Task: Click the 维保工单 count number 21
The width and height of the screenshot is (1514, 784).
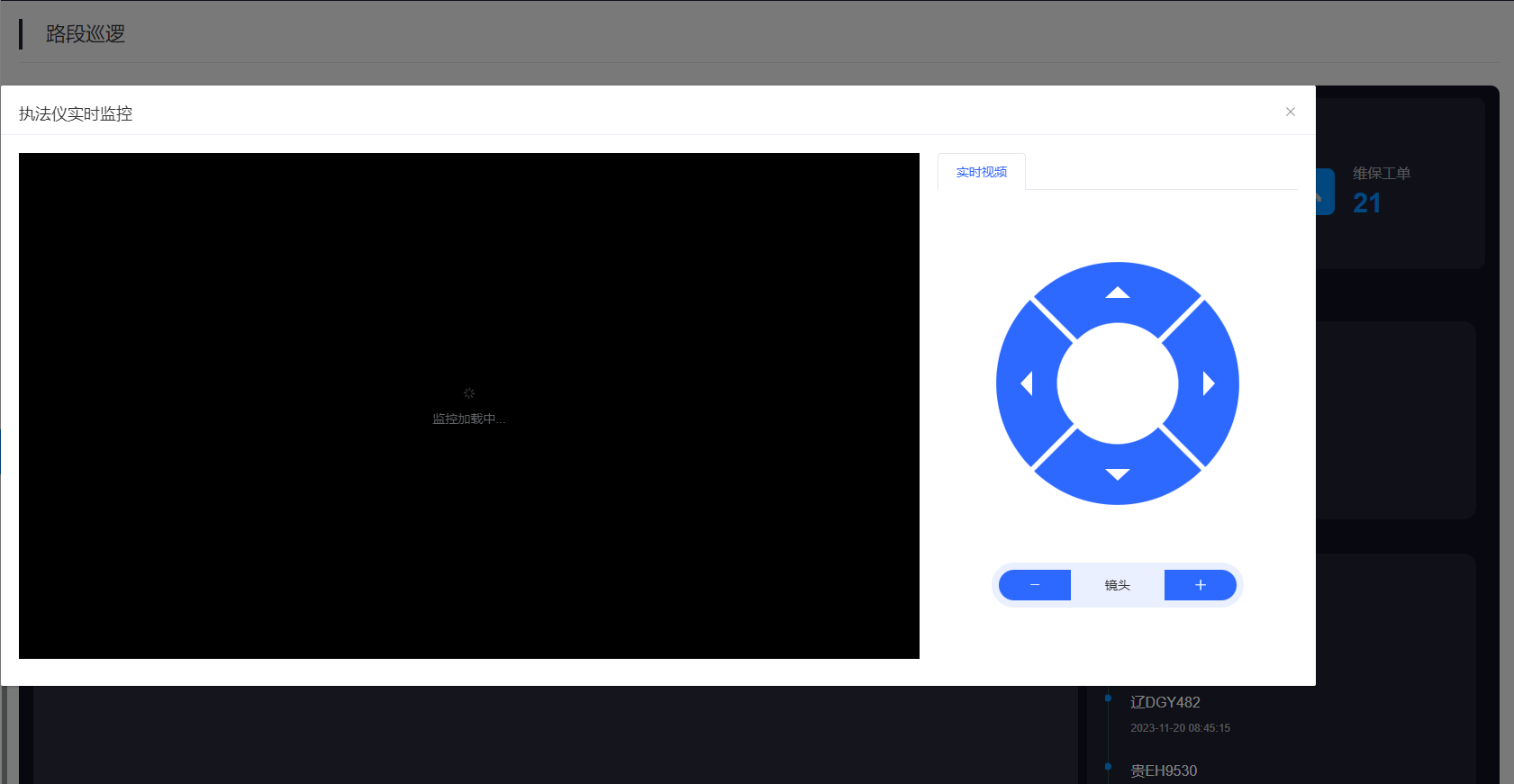Action: click(x=1366, y=203)
